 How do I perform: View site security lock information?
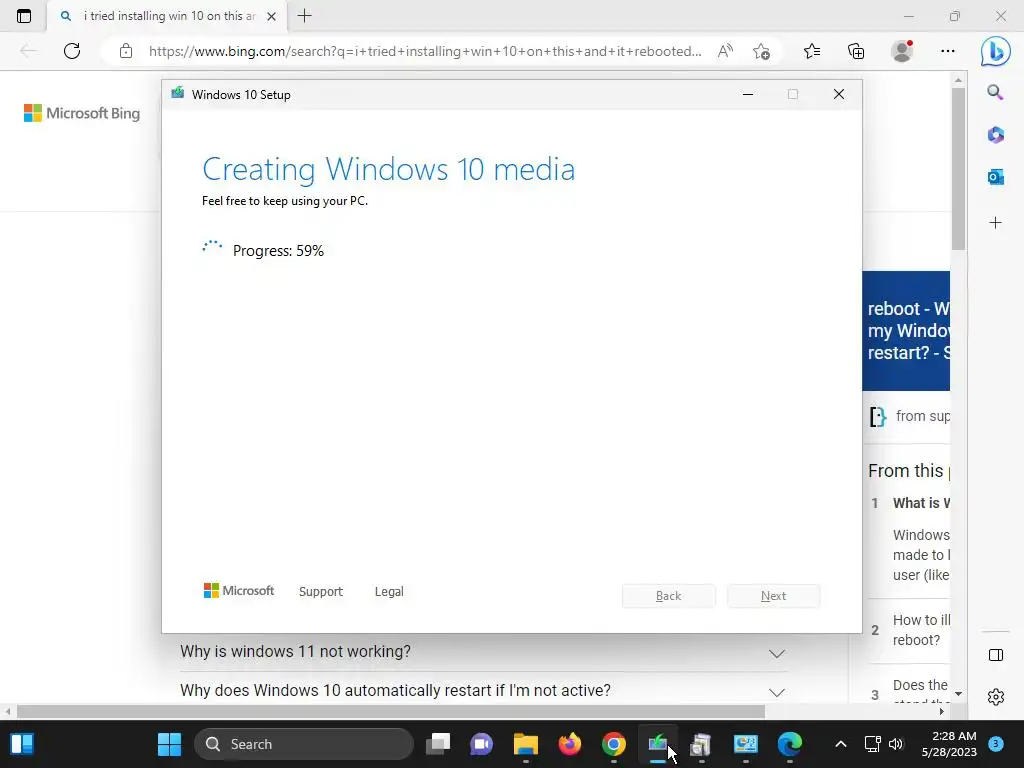126,51
